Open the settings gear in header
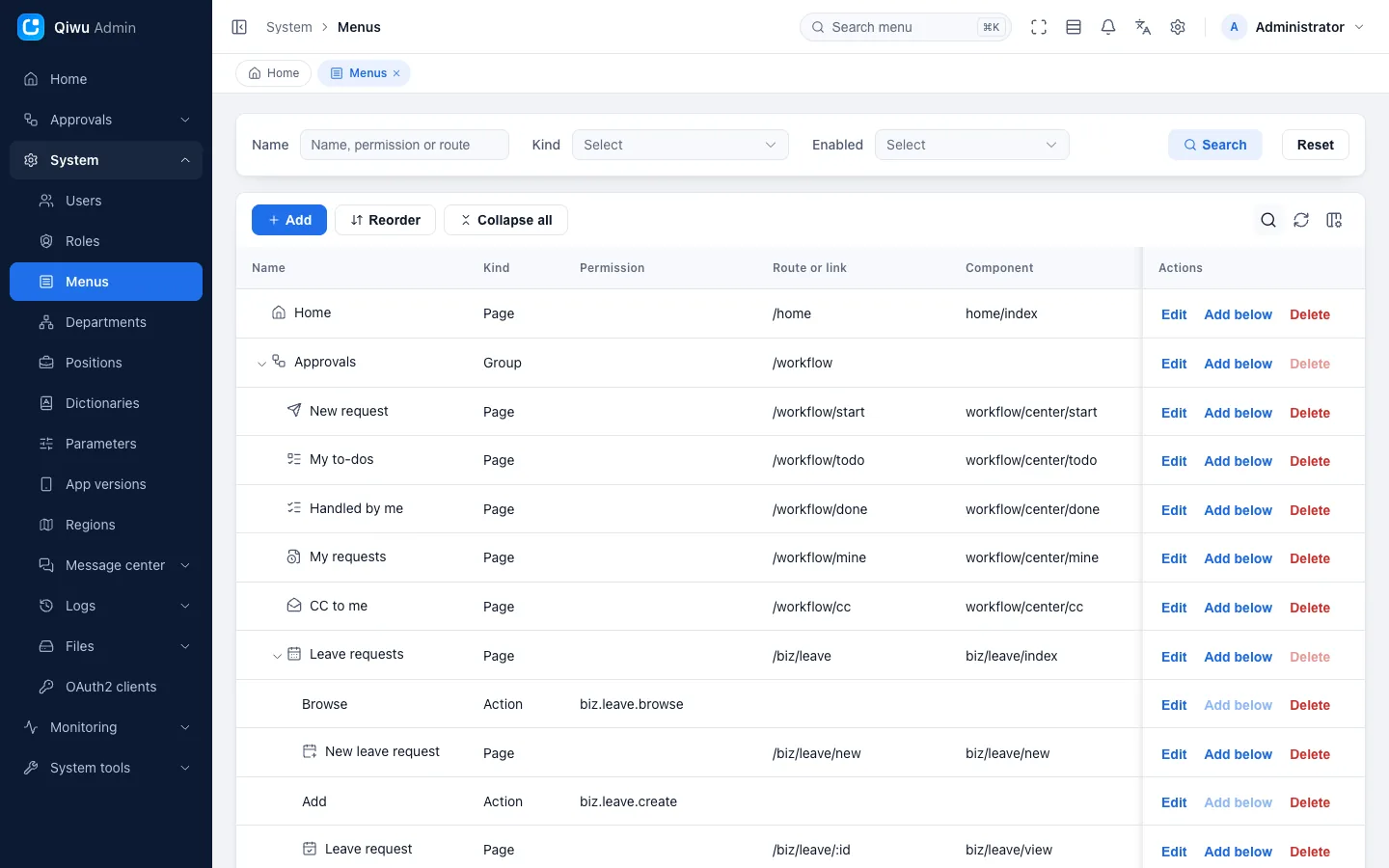1389x868 pixels. point(1178,27)
